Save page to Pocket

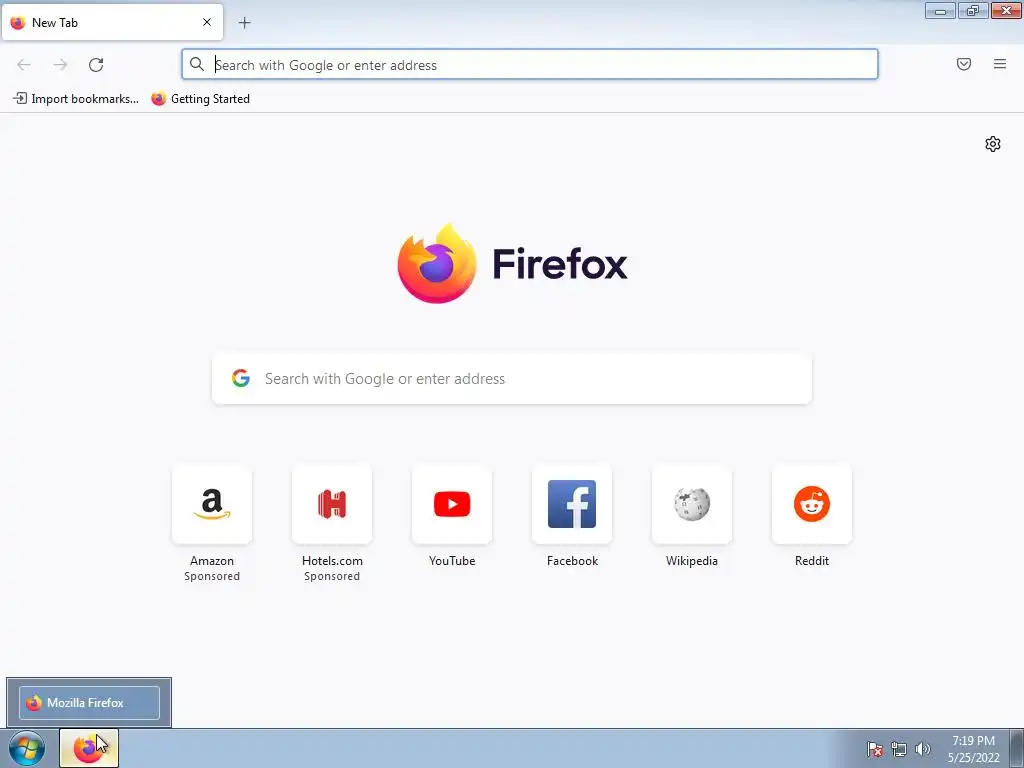(964, 64)
